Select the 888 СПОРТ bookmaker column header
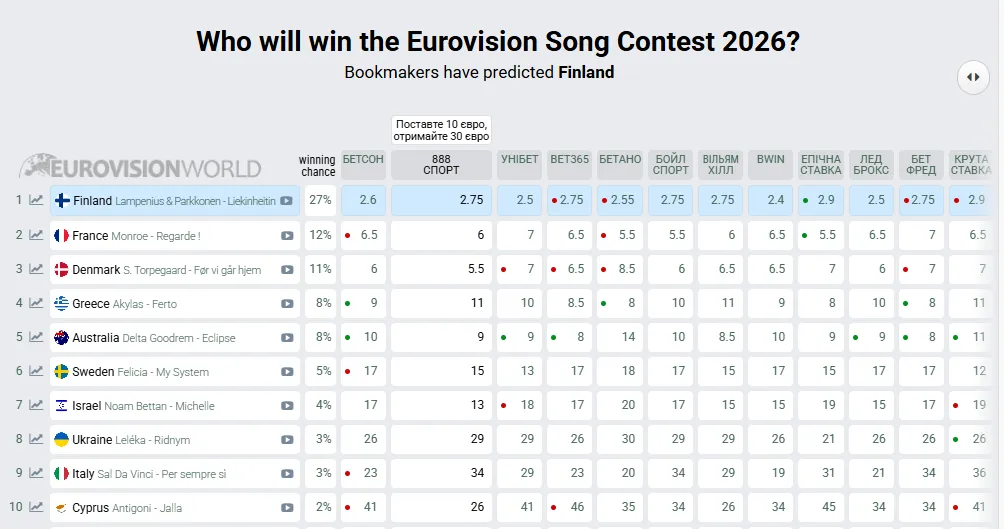The image size is (1004, 529). tap(441, 165)
